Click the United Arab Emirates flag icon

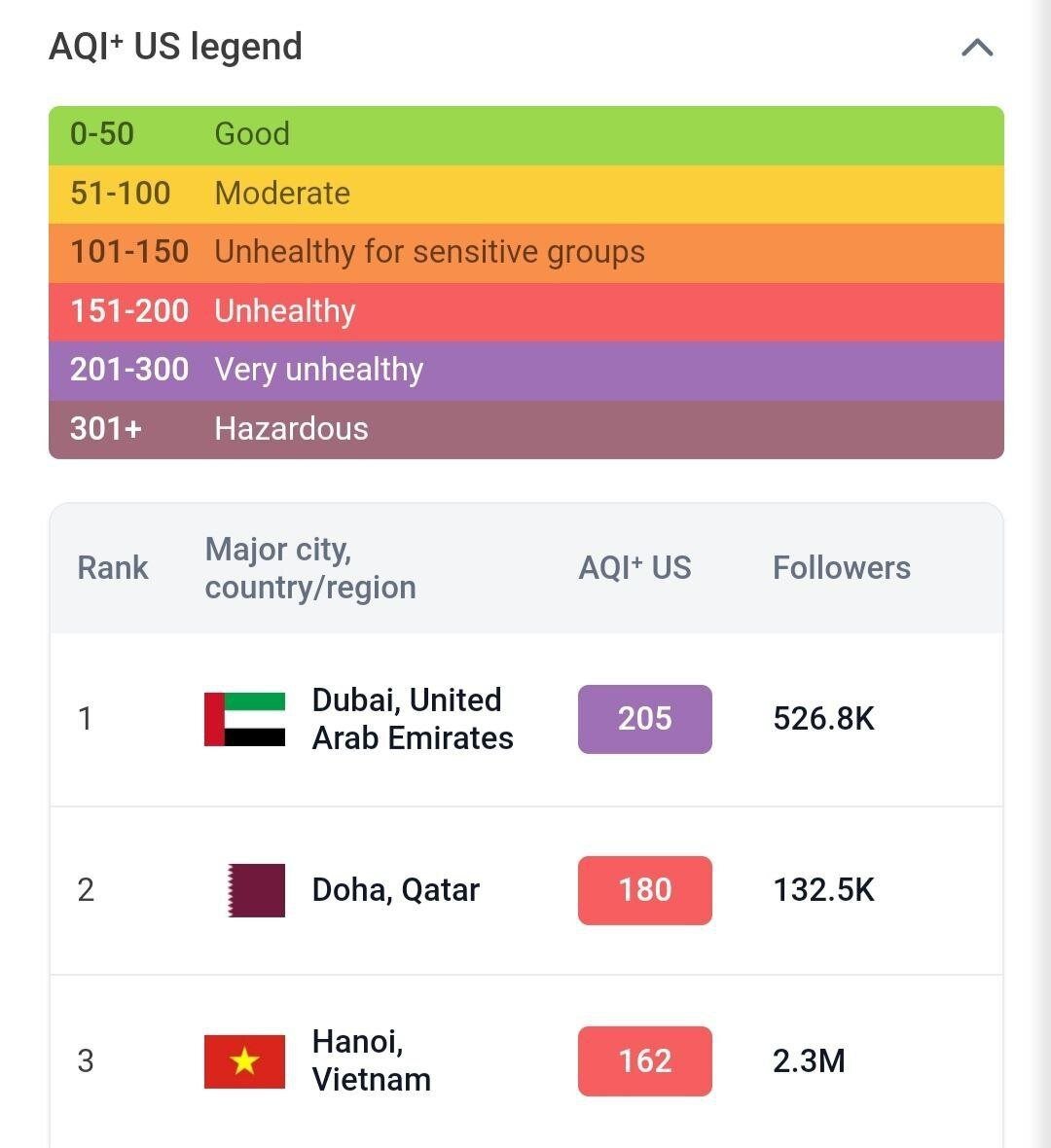(244, 719)
